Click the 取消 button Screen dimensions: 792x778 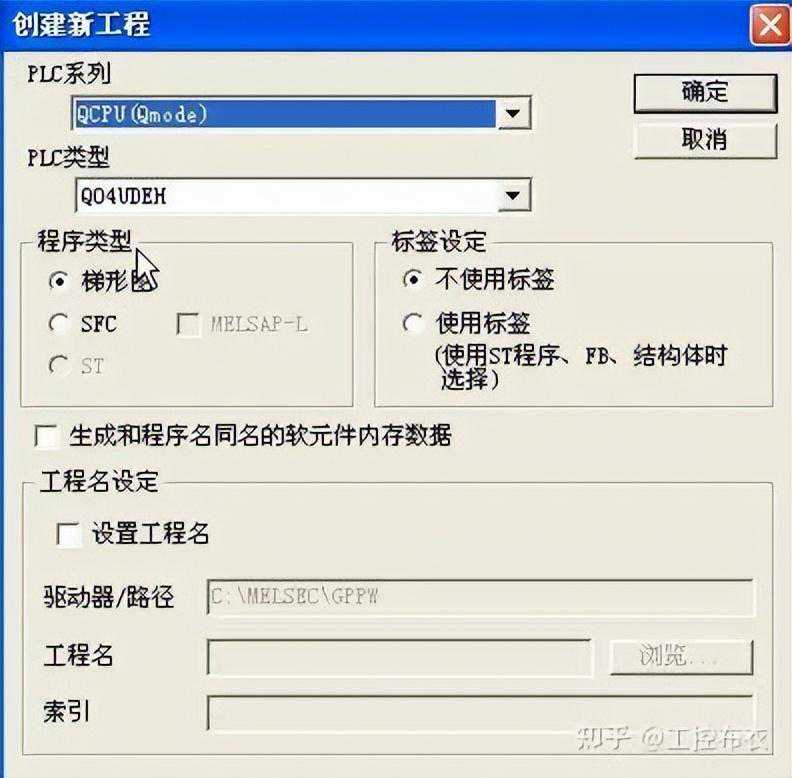tap(705, 139)
